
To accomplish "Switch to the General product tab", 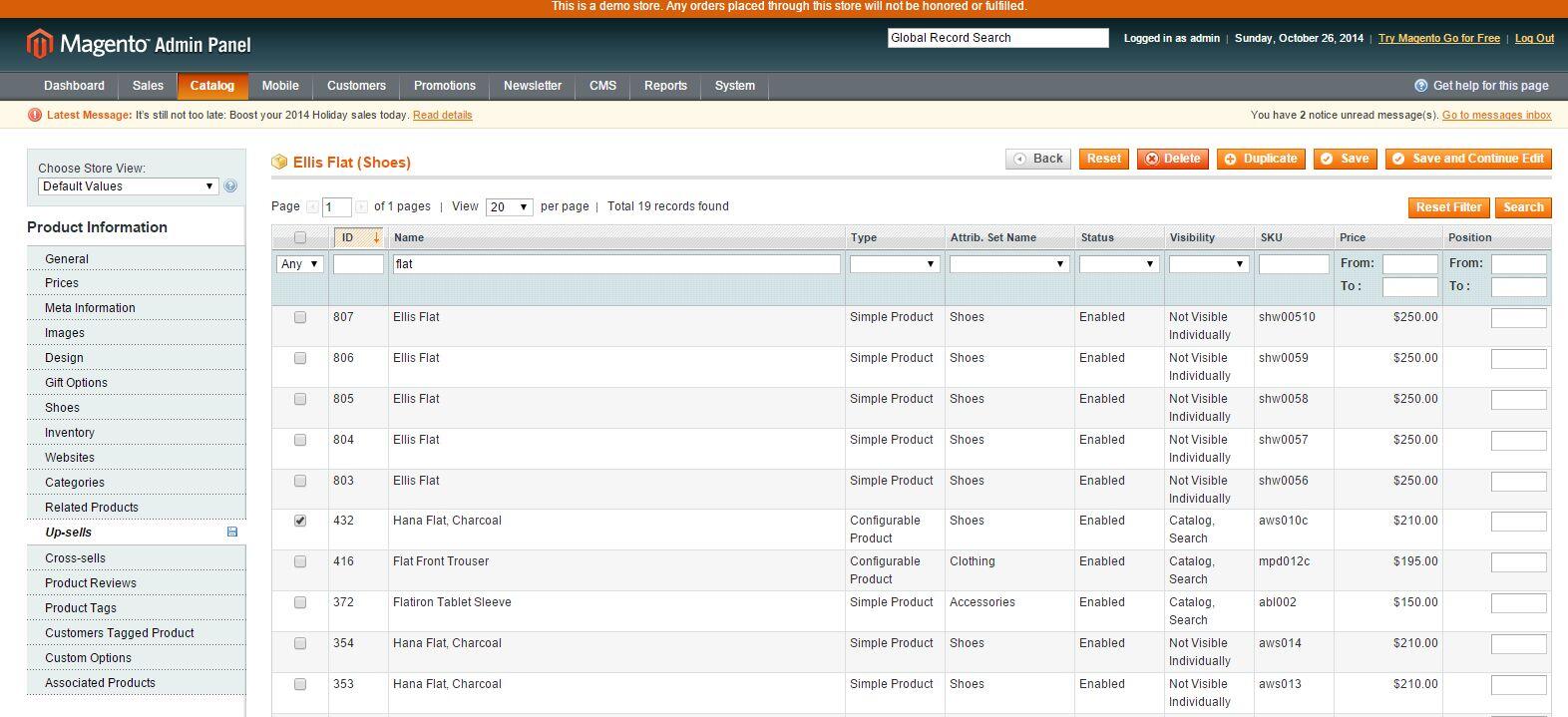I will click(x=136, y=258).
